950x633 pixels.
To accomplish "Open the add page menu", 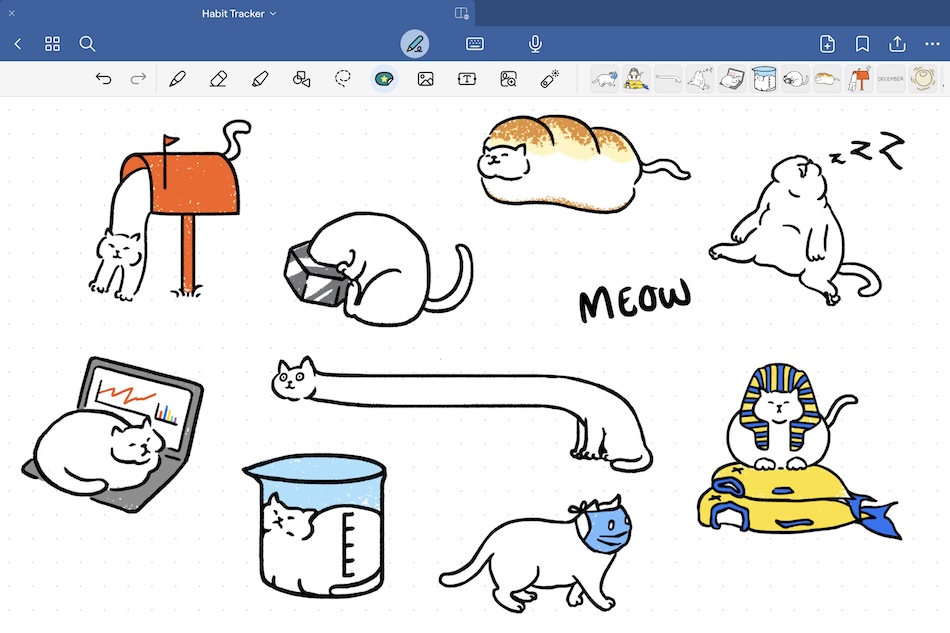I will pyautogui.click(x=827, y=44).
